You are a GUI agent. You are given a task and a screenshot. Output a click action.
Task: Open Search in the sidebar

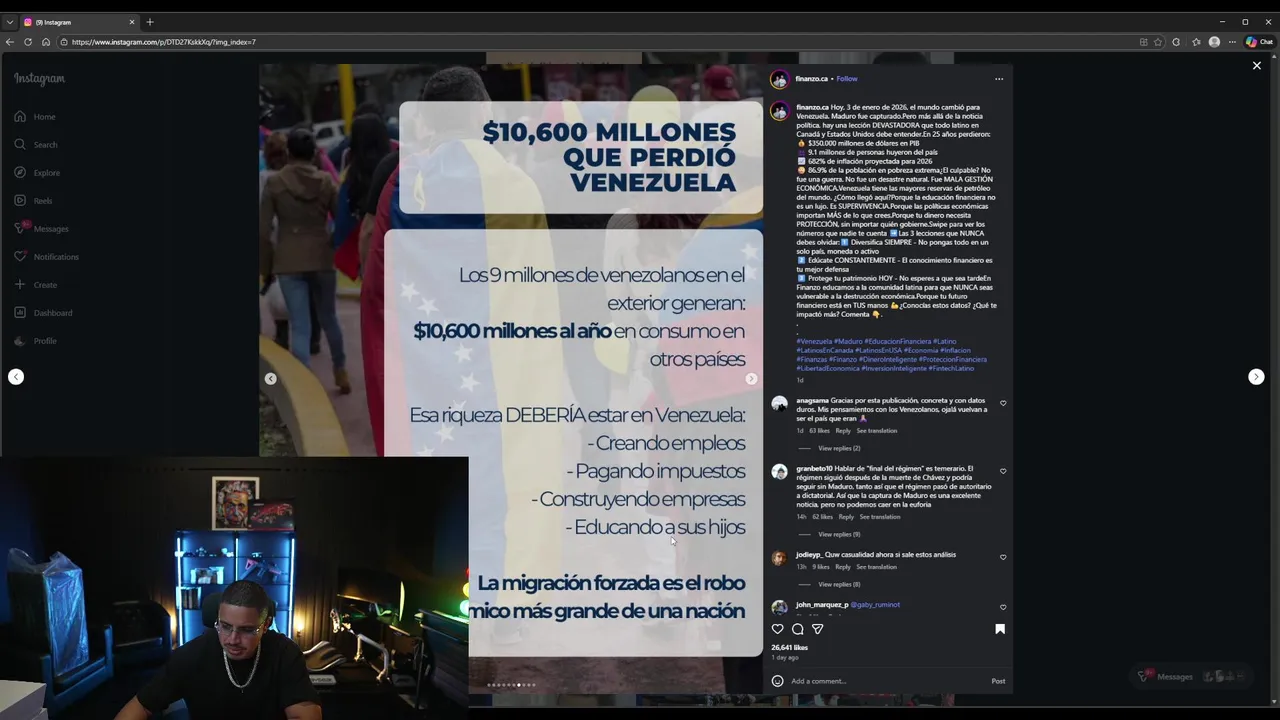pos(35,145)
